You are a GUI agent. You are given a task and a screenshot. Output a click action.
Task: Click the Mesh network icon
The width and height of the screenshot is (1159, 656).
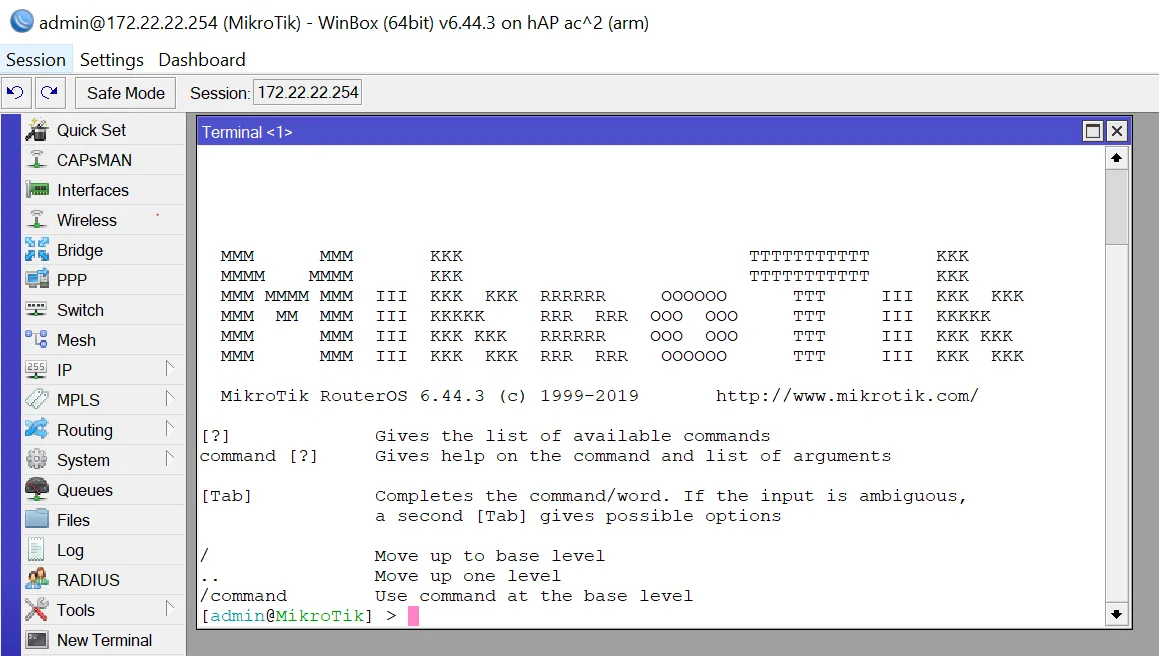[x=36, y=339]
